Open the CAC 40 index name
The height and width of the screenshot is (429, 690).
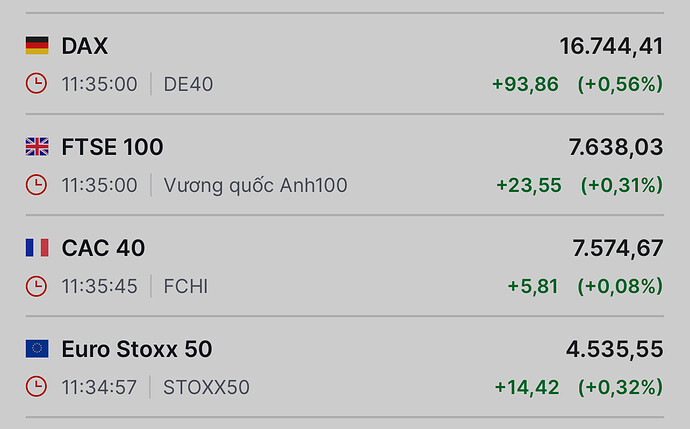tap(103, 248)
